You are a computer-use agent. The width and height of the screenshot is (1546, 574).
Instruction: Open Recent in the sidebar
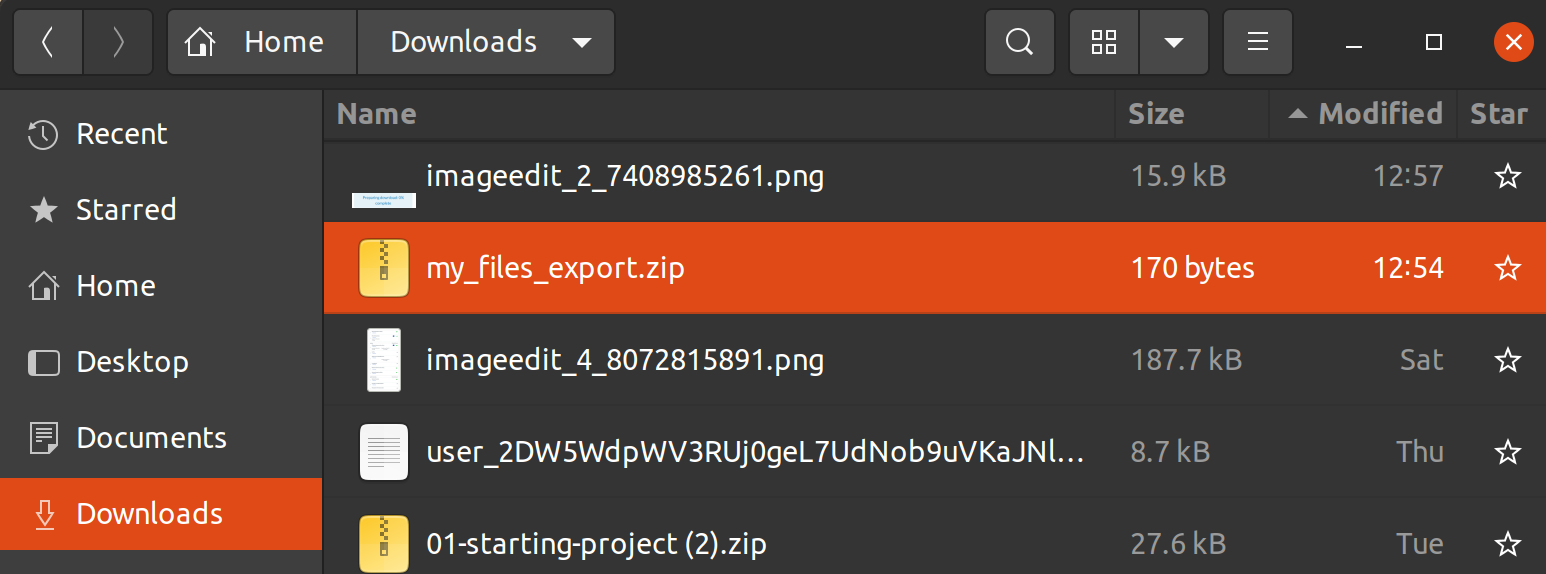pos(122,134)
